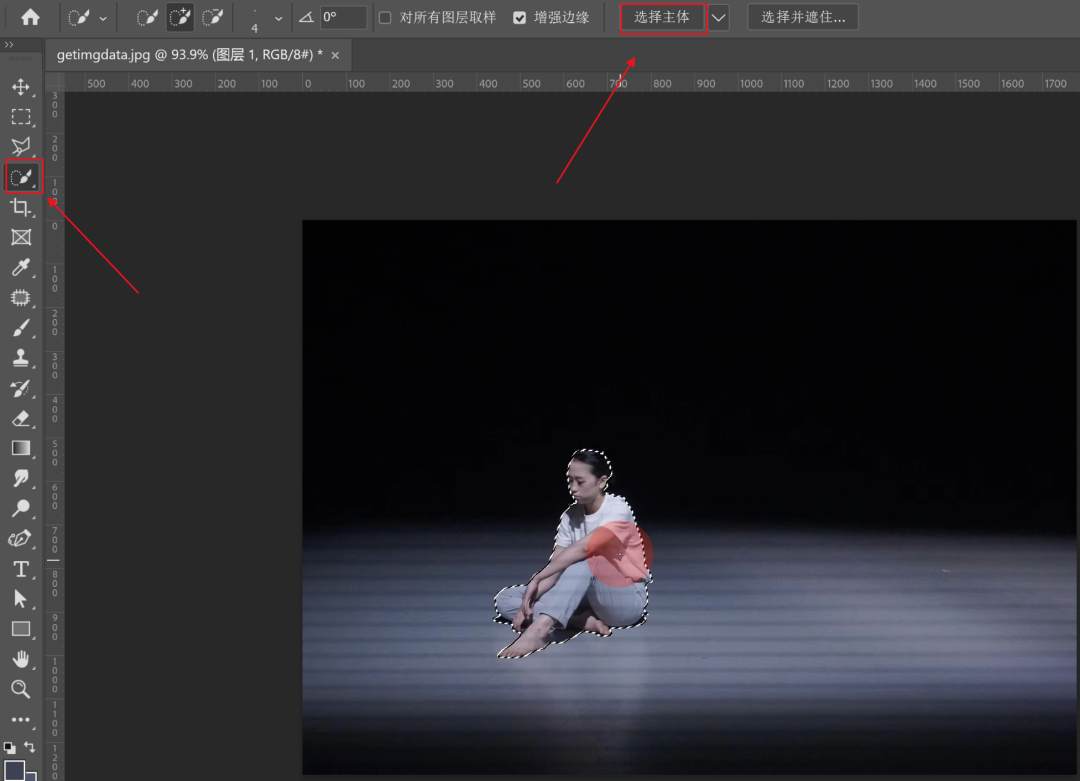Uncheck the 增强边缘 checkbox
The height and width of the screenshot is (781, 1080).
tap(520, 18)
